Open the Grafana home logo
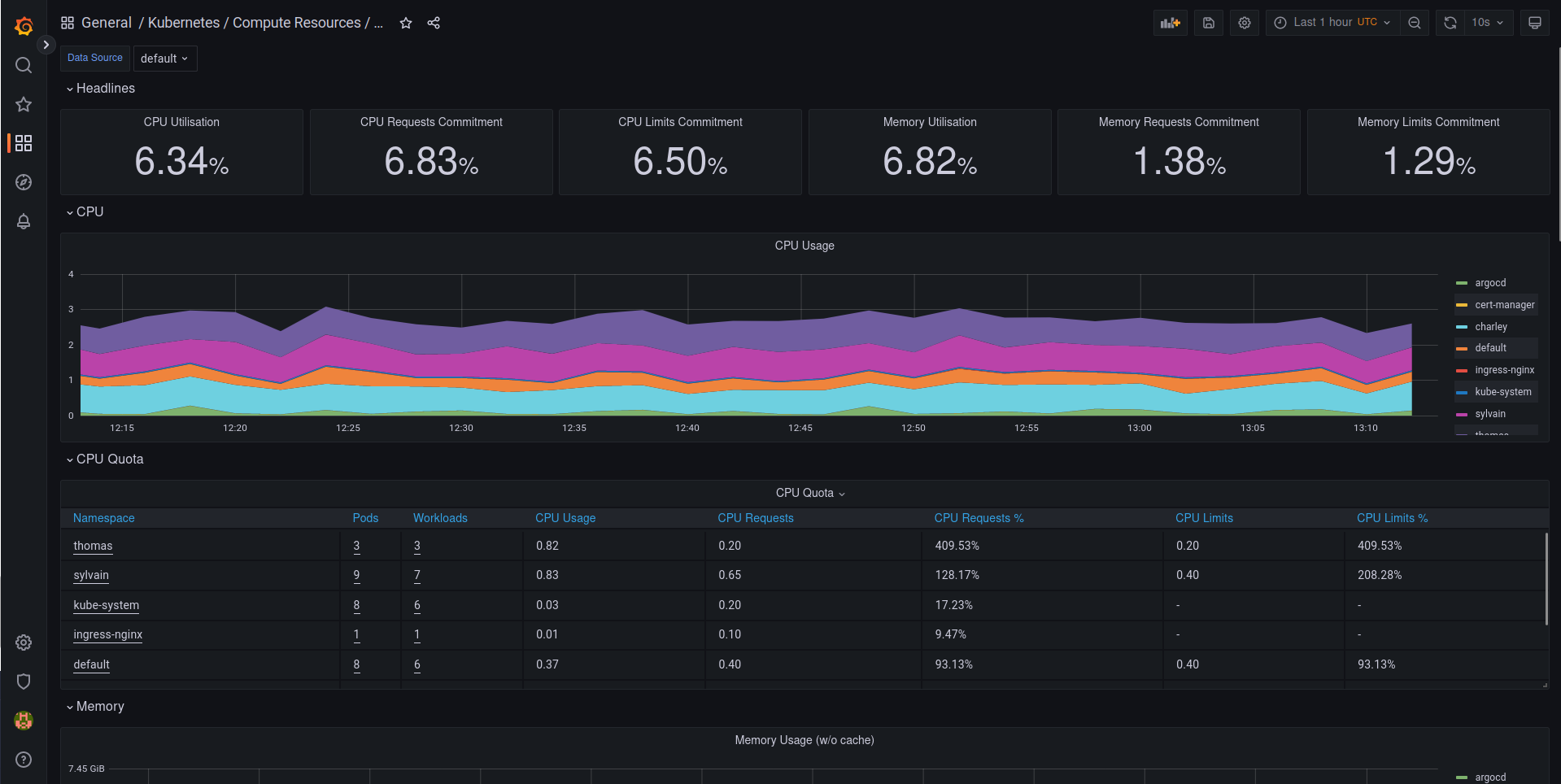Viewport: 1561px width, 784px height. click(x=24, y=26)
